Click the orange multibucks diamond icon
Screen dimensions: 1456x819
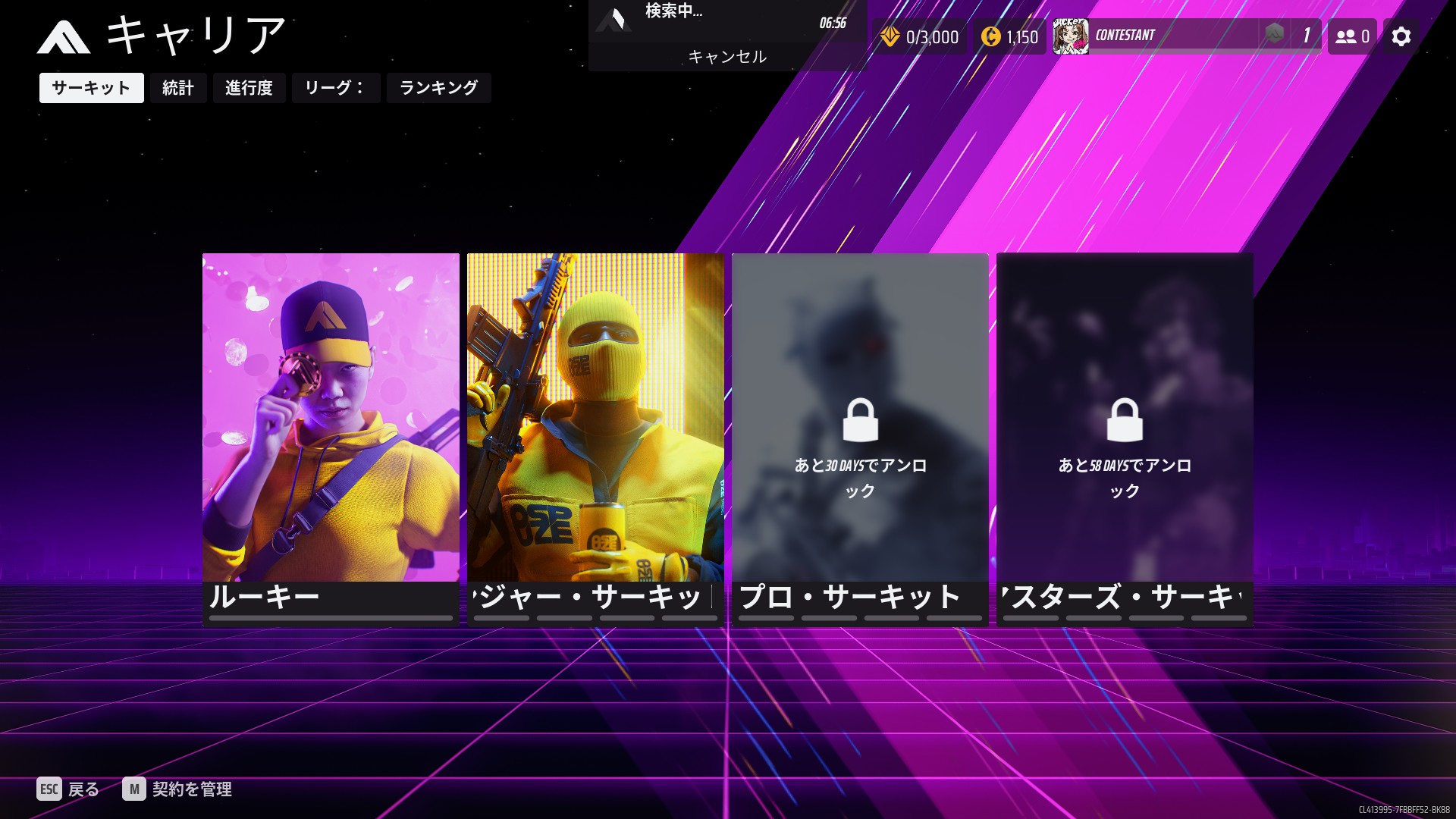click(890, 36)
